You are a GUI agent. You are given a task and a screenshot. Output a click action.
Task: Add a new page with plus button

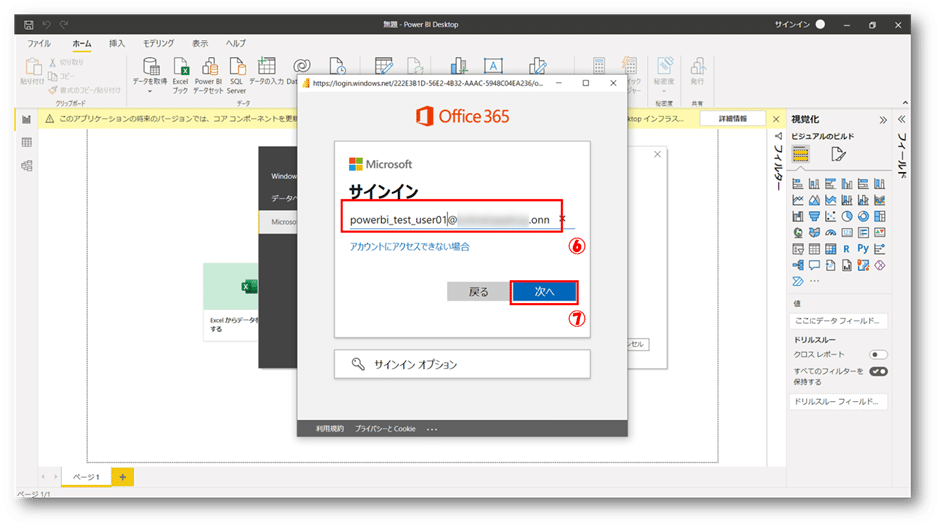tap(122, 477)
